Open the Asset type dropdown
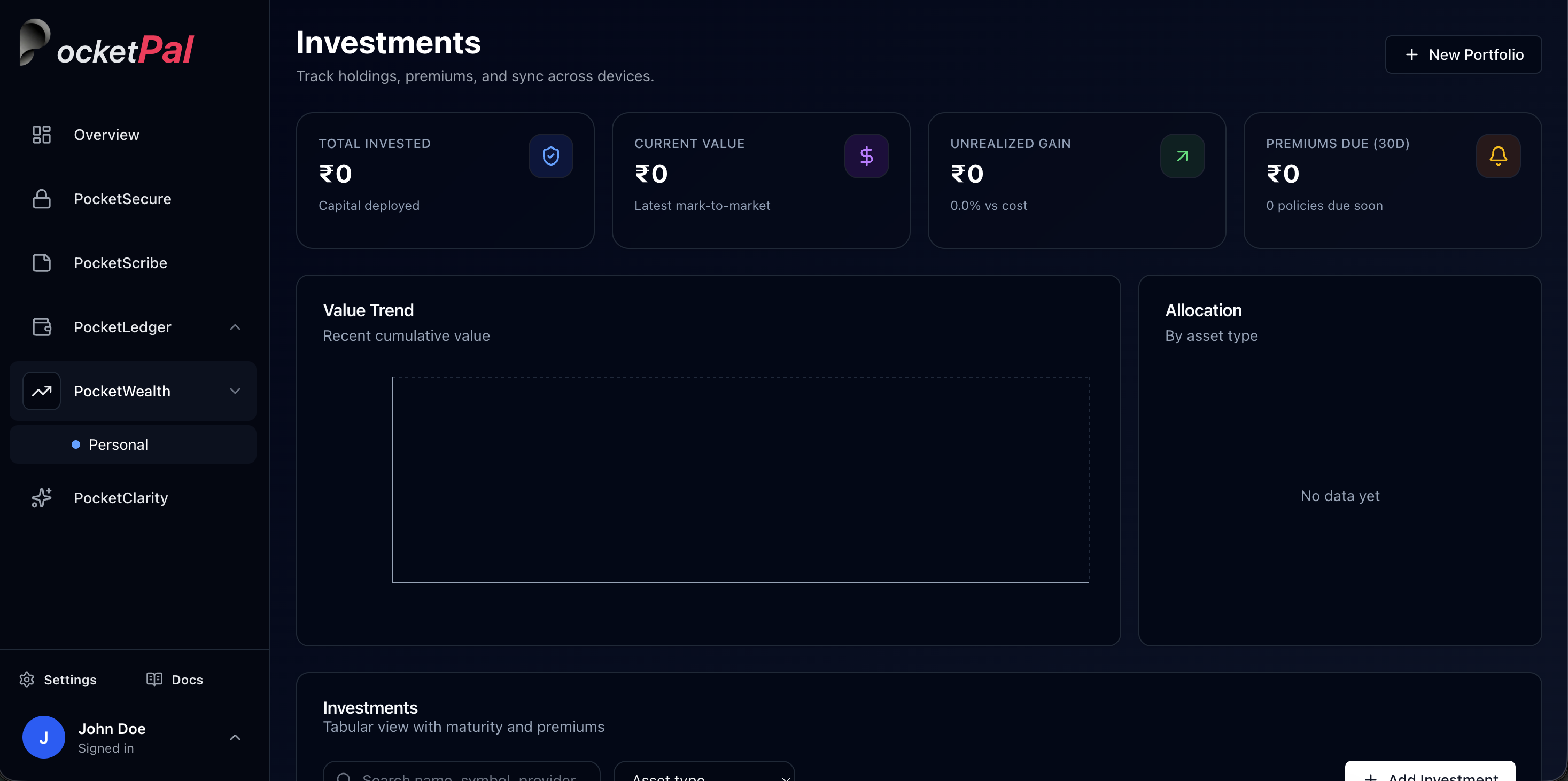This screenshot has width=1568, height=781. (704, 771)
